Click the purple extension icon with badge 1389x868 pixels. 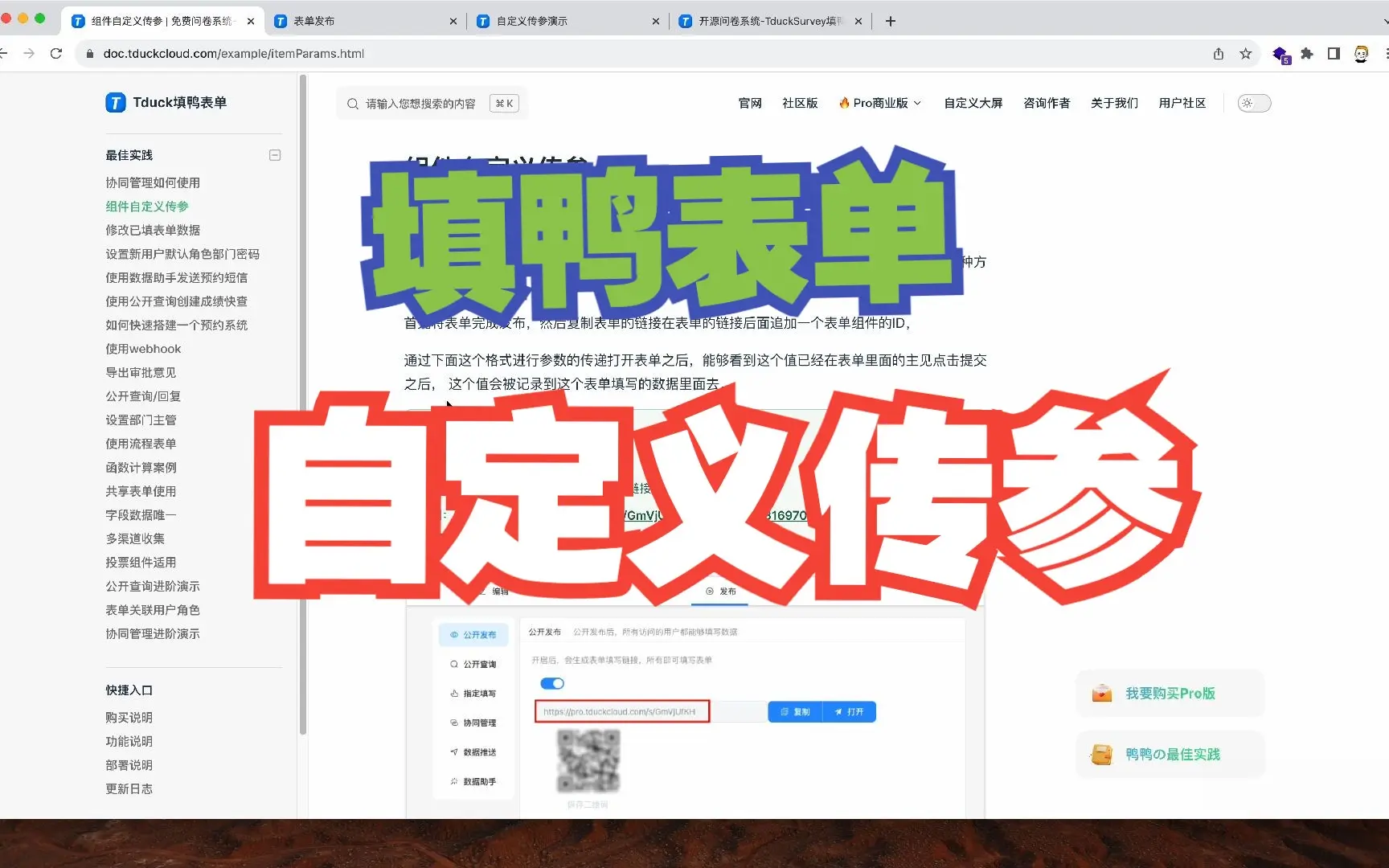(x=1280, y=55)
